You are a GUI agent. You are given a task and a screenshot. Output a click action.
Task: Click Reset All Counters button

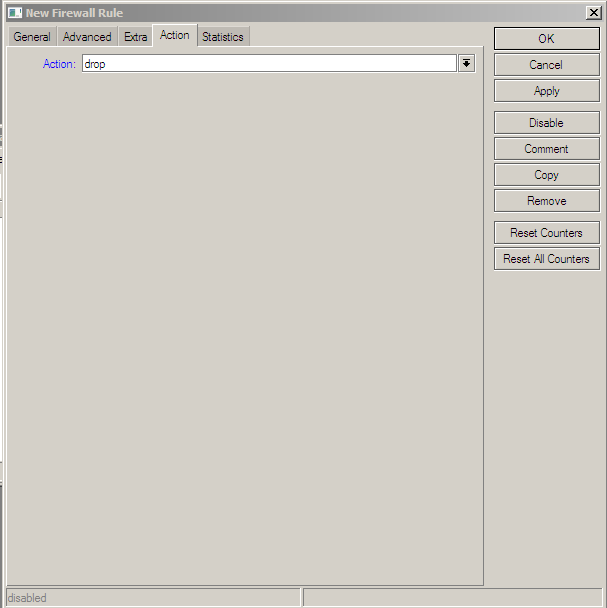(547, 259)
